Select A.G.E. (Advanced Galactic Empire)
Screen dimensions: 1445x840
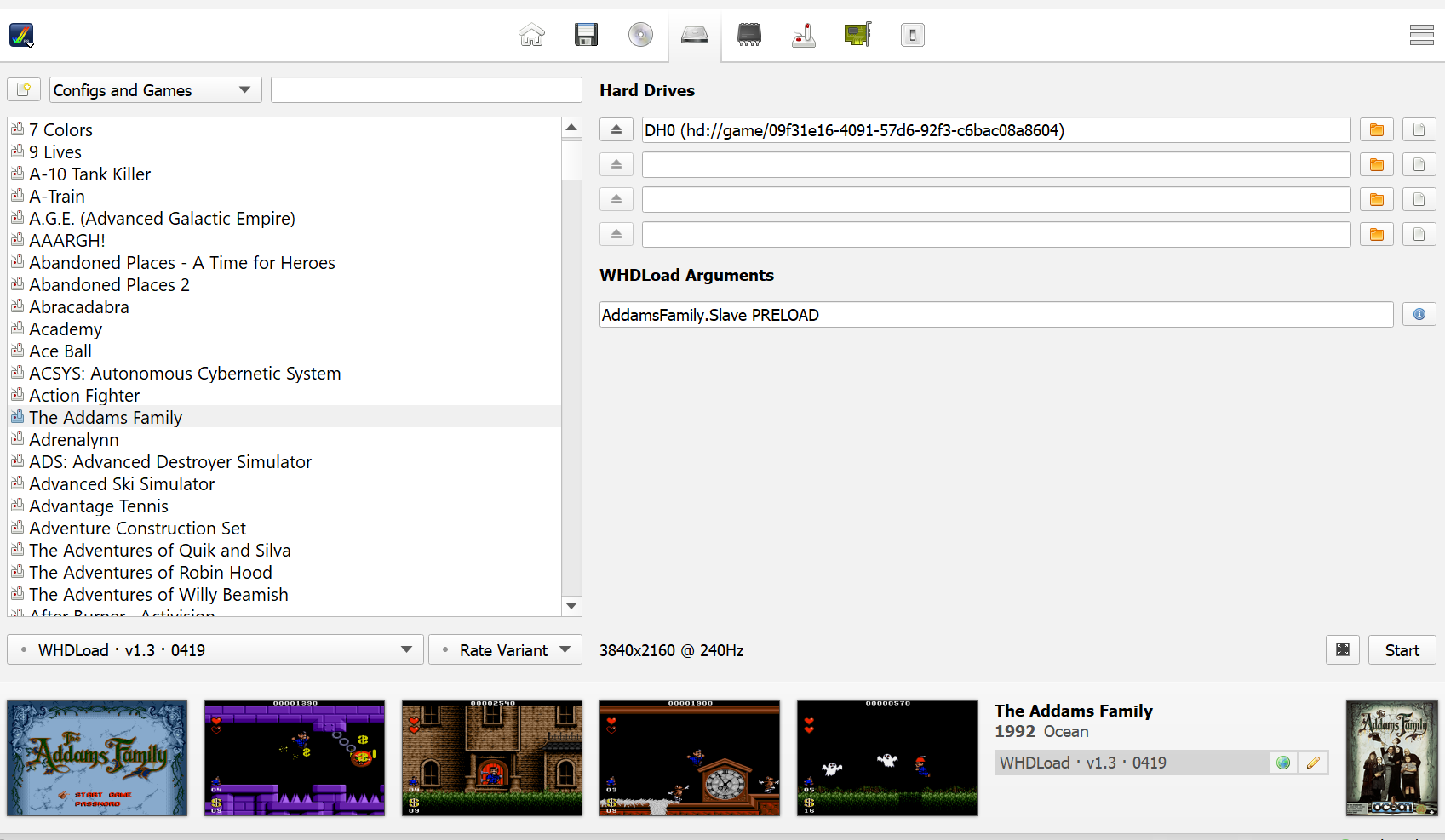(x=284, y=218)
